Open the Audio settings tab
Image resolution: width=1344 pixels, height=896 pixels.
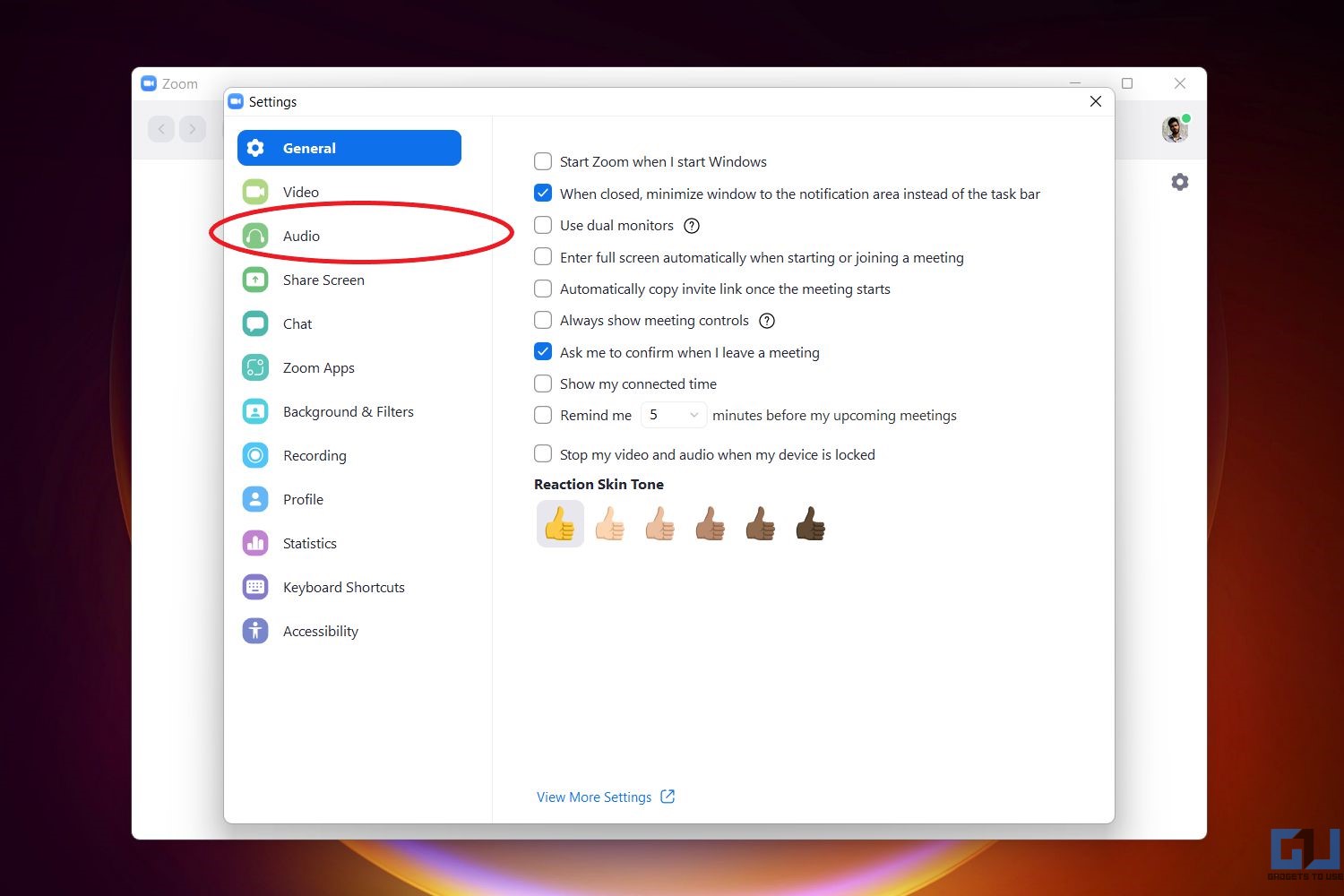[349, 236]
